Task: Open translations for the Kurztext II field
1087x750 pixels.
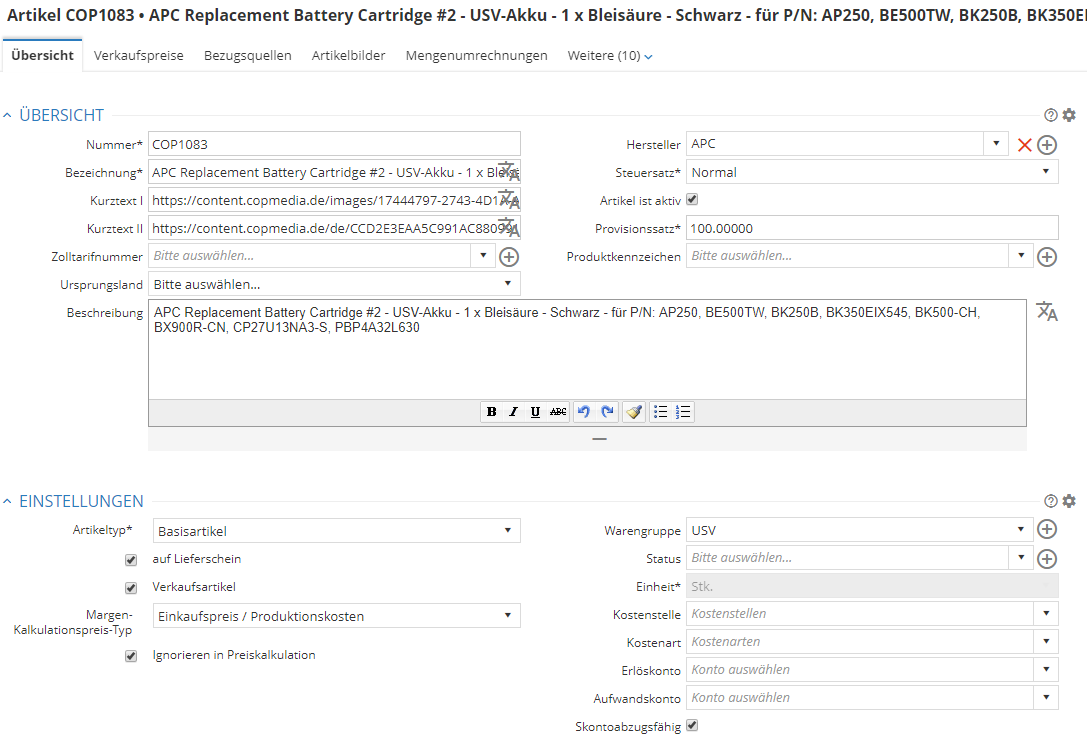Action: point(509,227)
